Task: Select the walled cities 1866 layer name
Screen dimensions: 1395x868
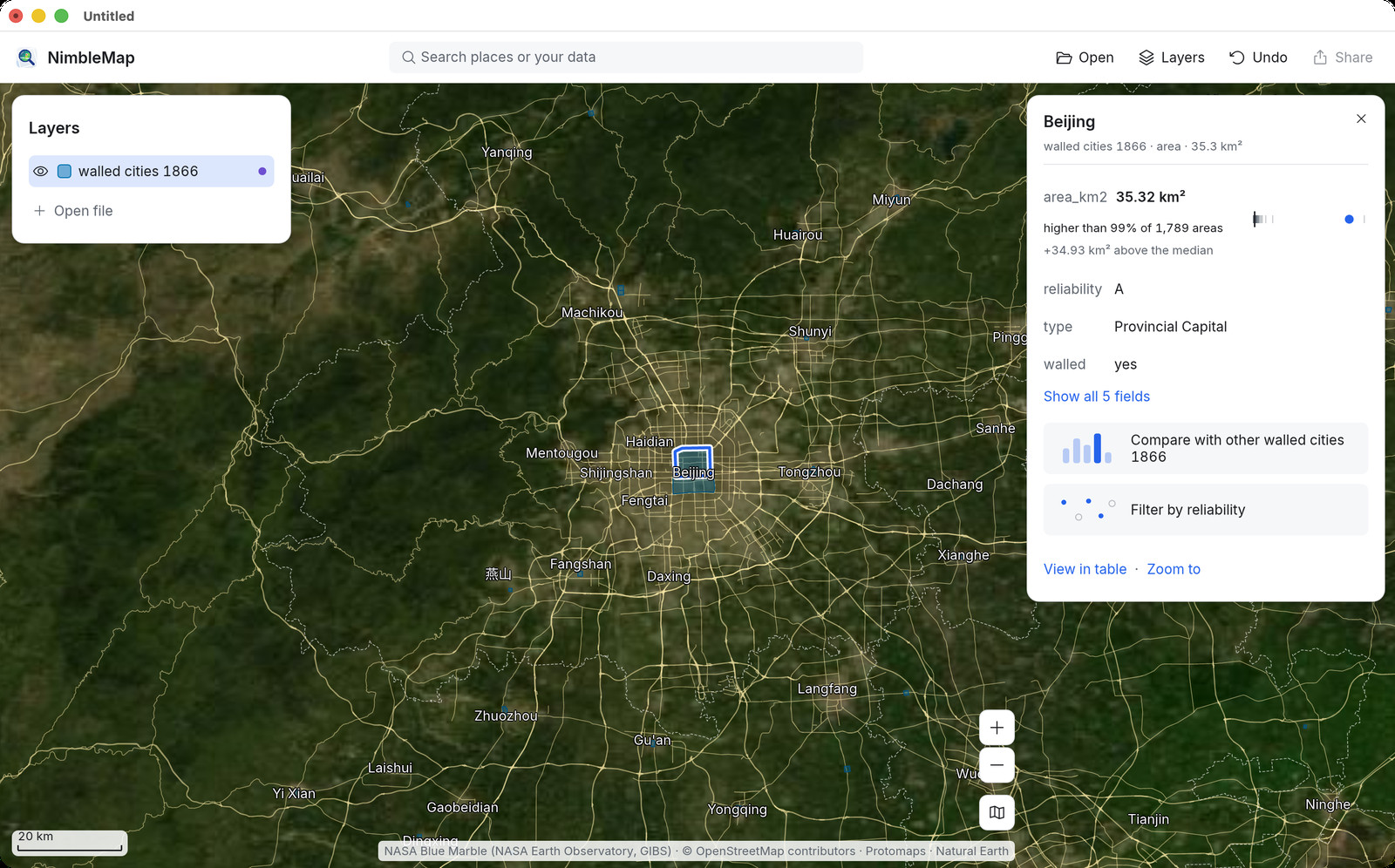Action: click(139, 172)
